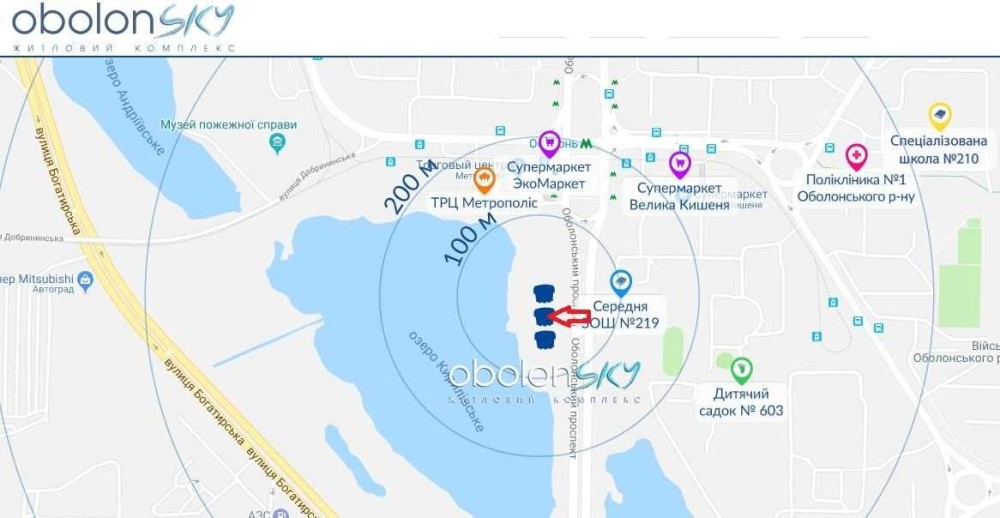Select the blue Середня ЗОШ №219 pin
Viewport: 1000px width, 518px height.
(x=621, y=283)
